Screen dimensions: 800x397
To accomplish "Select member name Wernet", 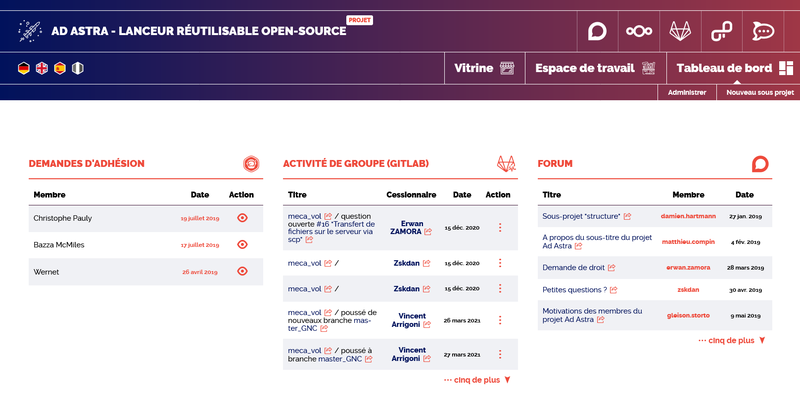I will pyautogui.click(x=46, y=272).
